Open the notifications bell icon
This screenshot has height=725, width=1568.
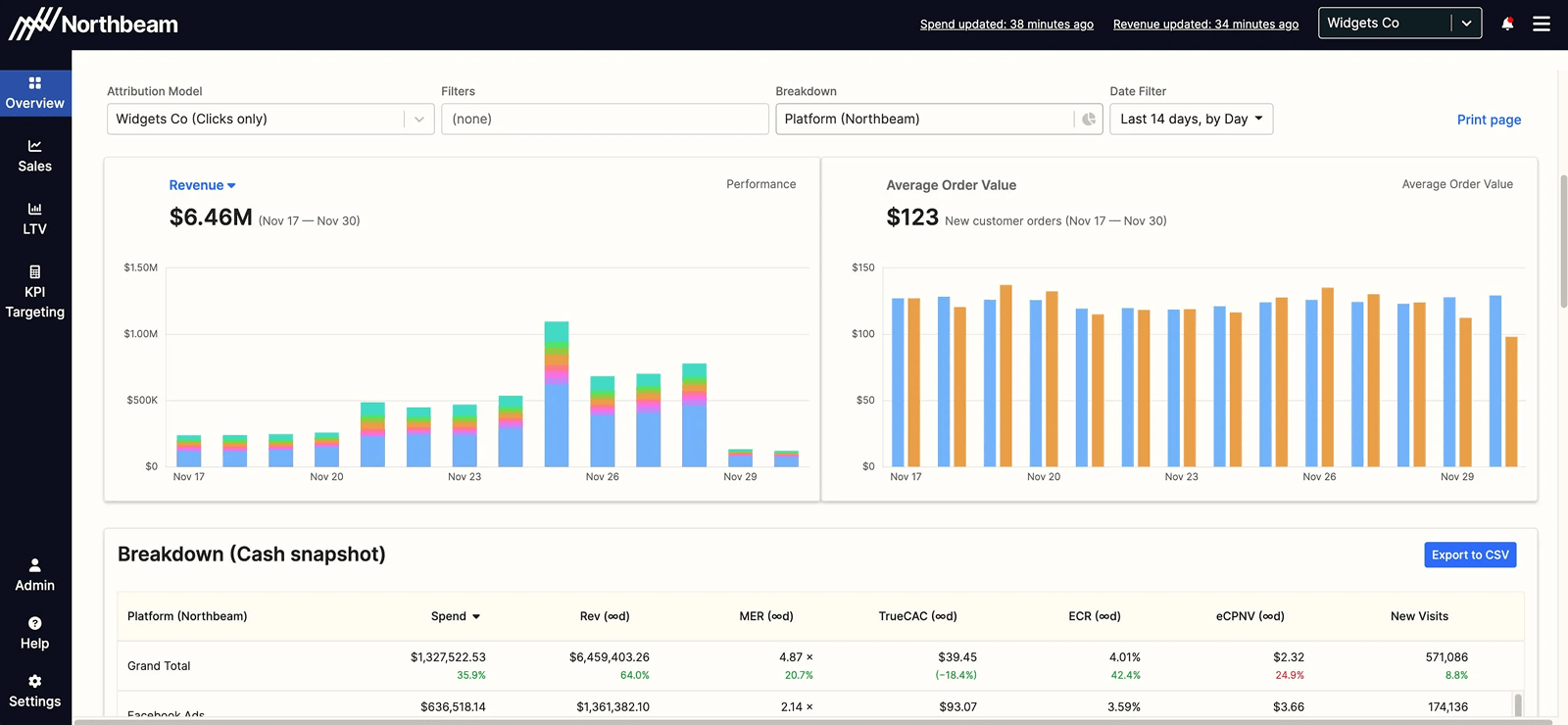tap(1507, 24)
